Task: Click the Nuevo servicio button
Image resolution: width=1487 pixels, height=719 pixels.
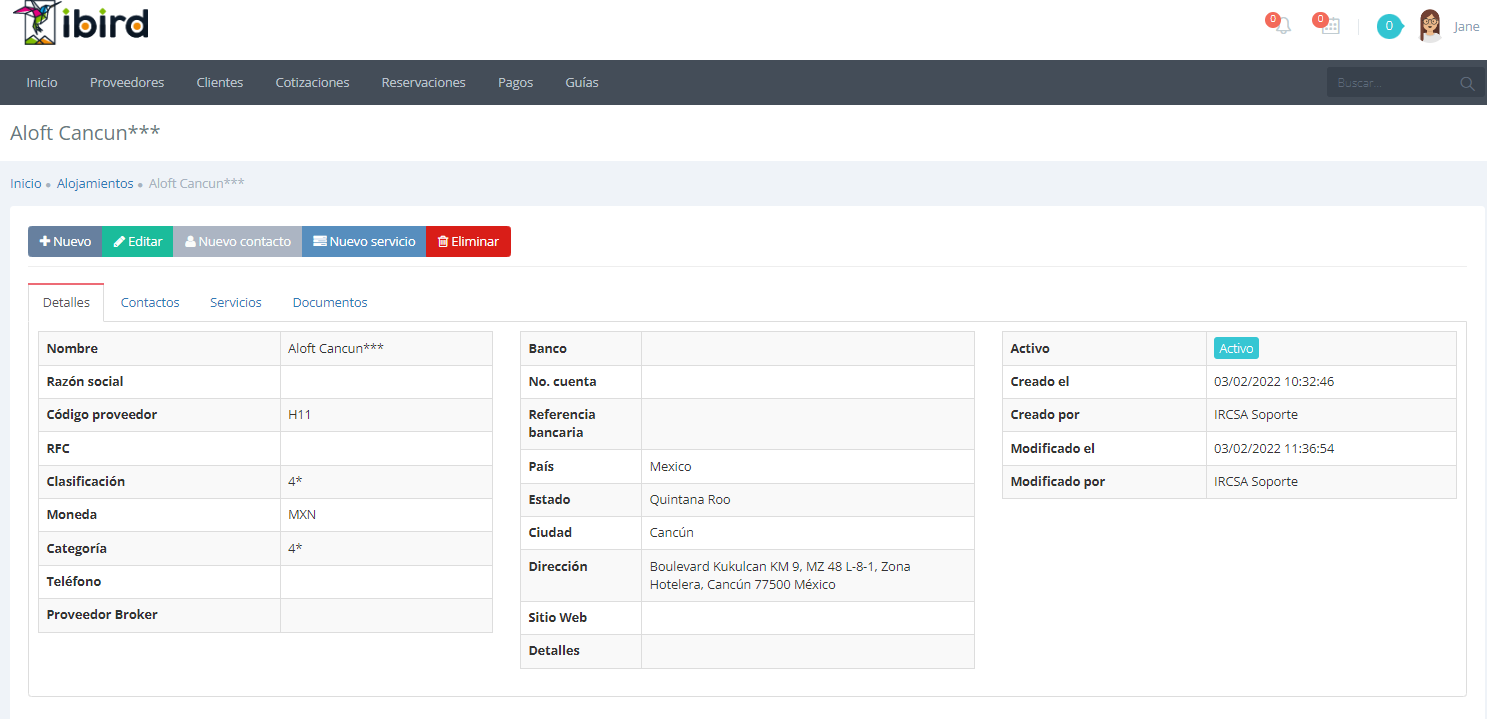Action: pos(364,241)
